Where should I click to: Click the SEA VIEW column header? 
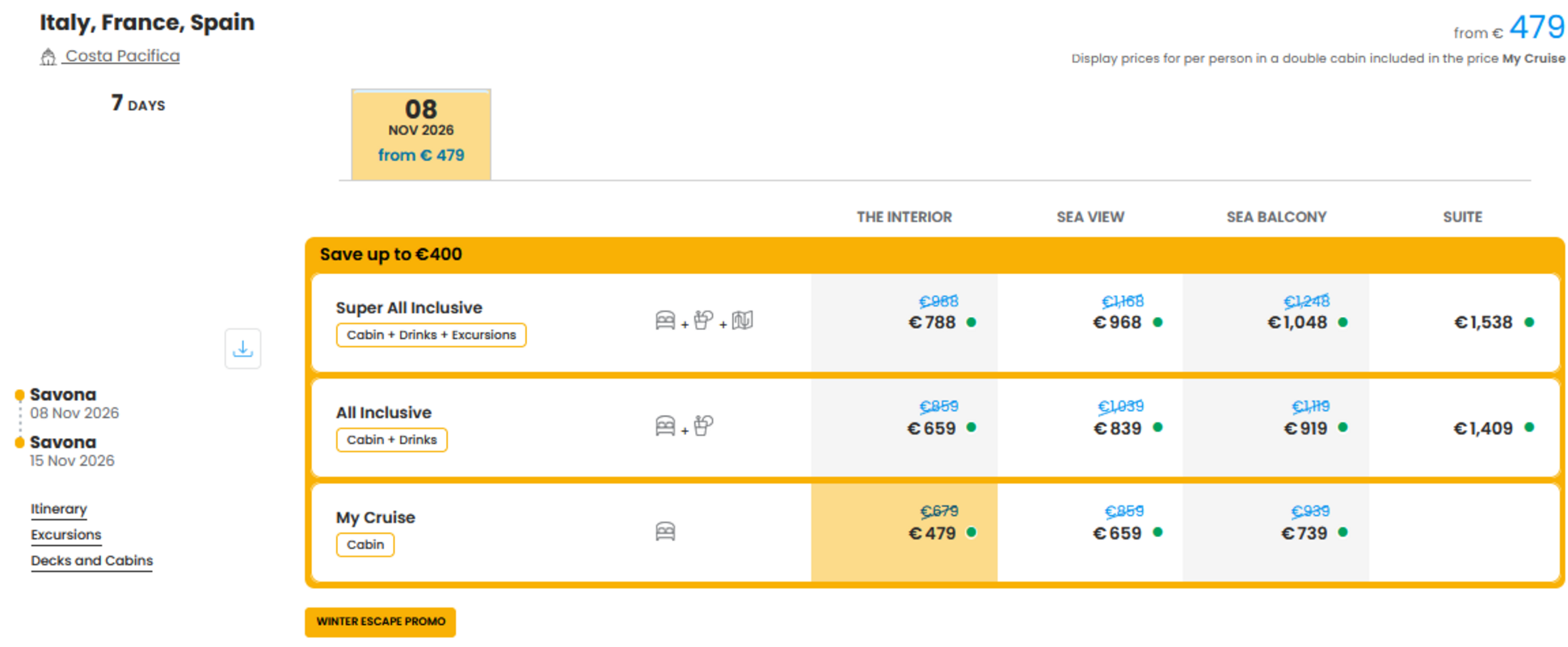click(x=1090, y=217)
